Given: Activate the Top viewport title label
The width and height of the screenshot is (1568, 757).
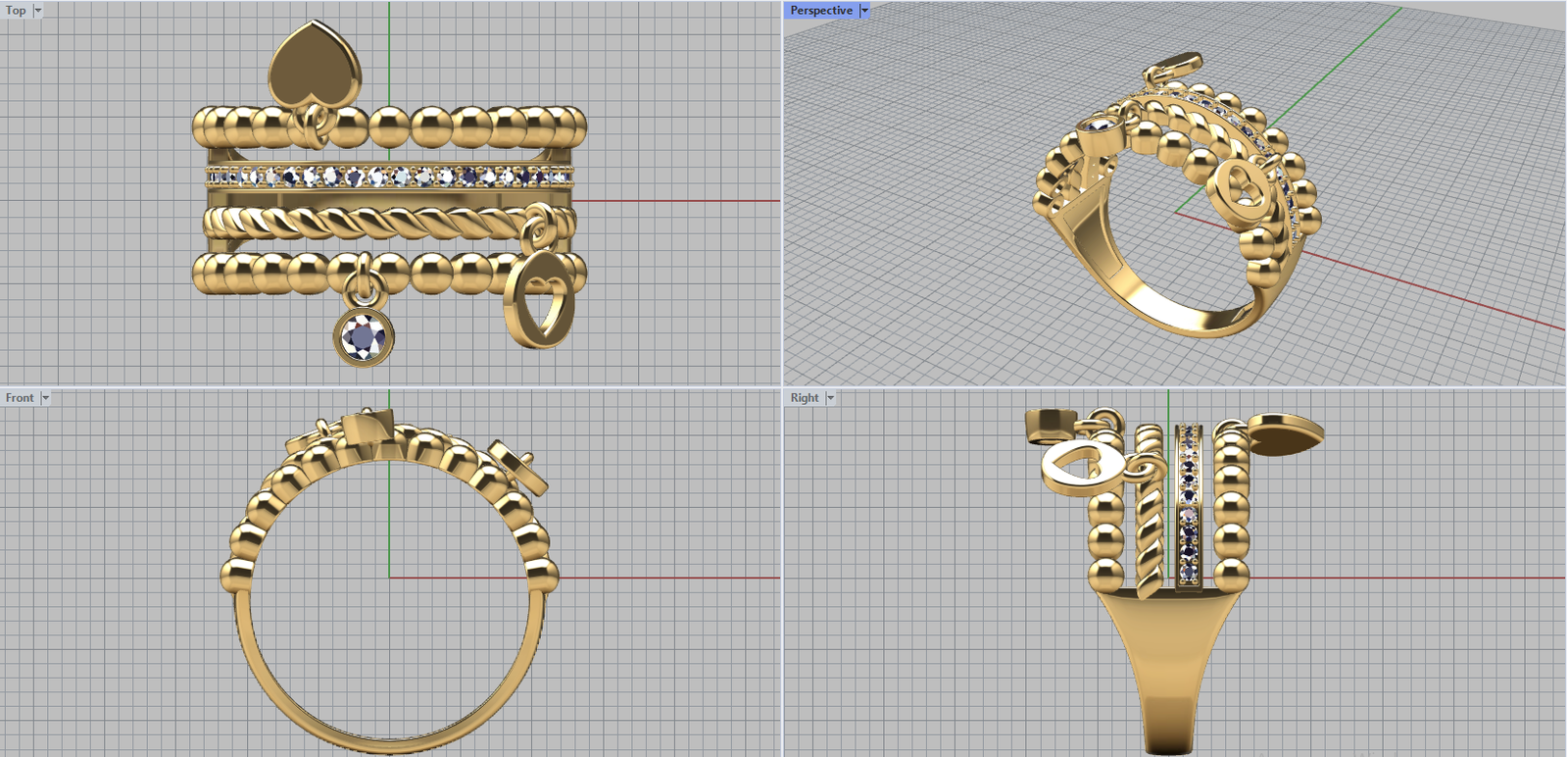Looking at the screenshot, I should tap(16, 11).
